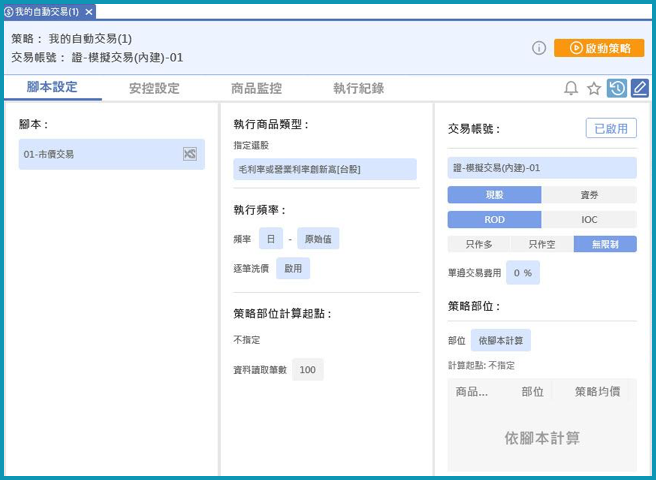Click the star favorite icon
656x480 pixels.
(594, 89)
